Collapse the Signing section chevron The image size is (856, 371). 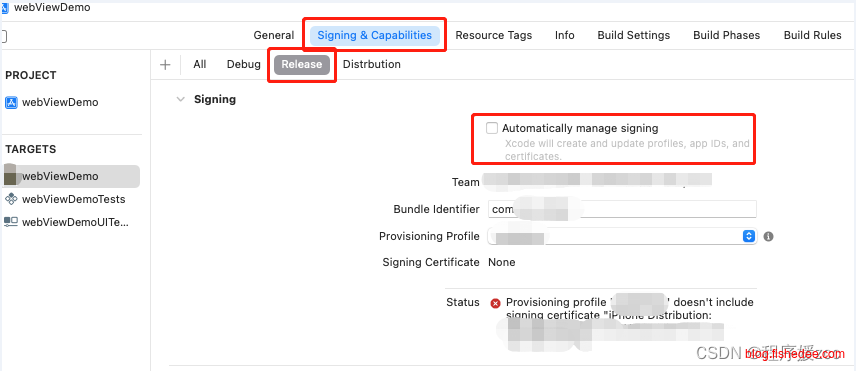[x=180, y=99]
